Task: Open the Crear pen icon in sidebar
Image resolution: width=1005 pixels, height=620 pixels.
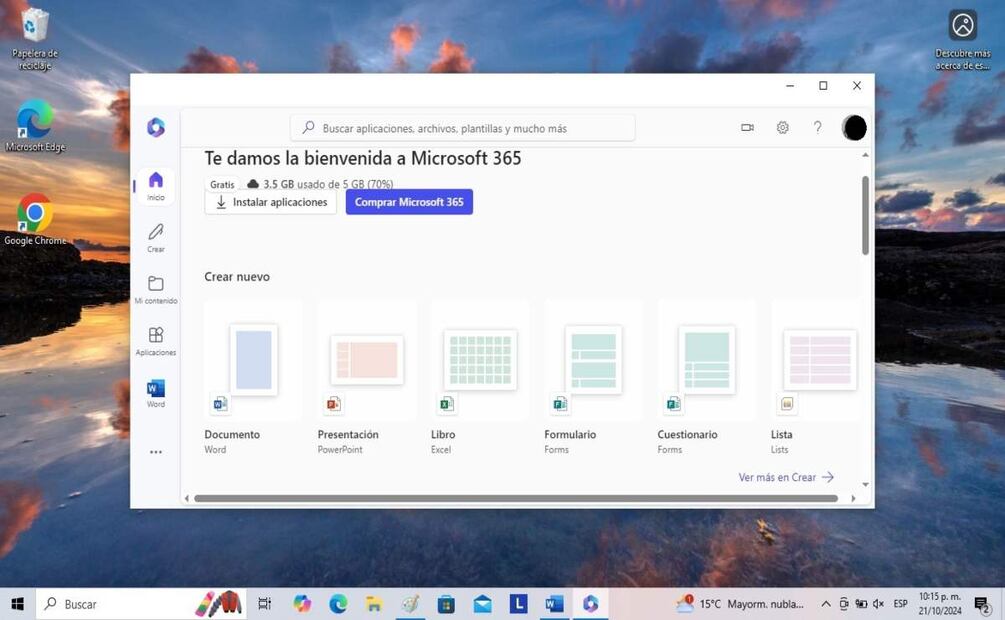Action: pos(155,237)
